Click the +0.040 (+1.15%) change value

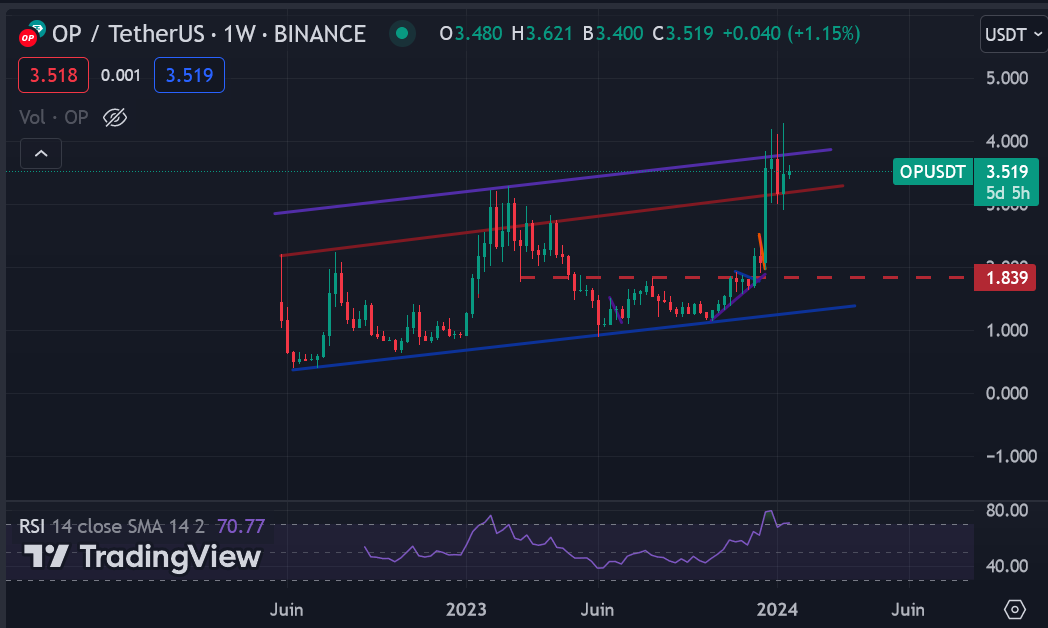click(x=791, y=33)
